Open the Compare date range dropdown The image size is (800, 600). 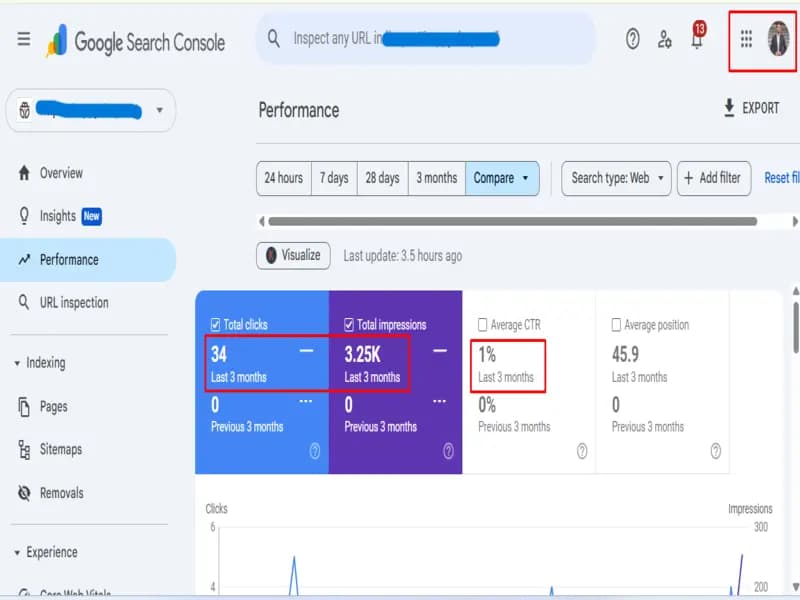tap(502, 178)
